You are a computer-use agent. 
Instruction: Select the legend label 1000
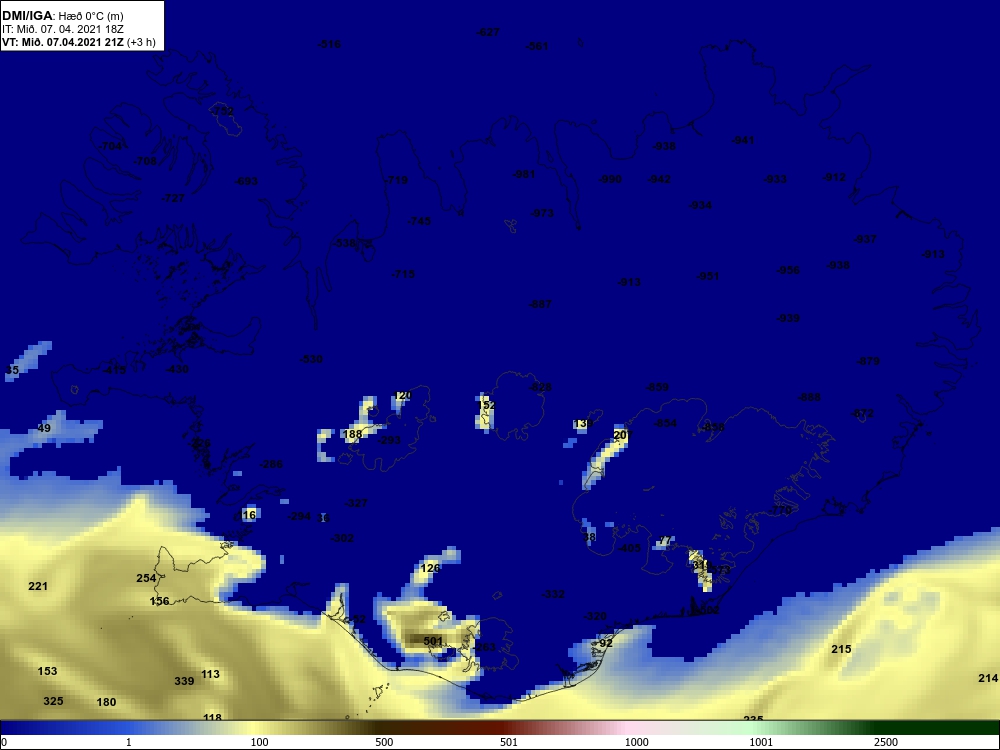636,742
